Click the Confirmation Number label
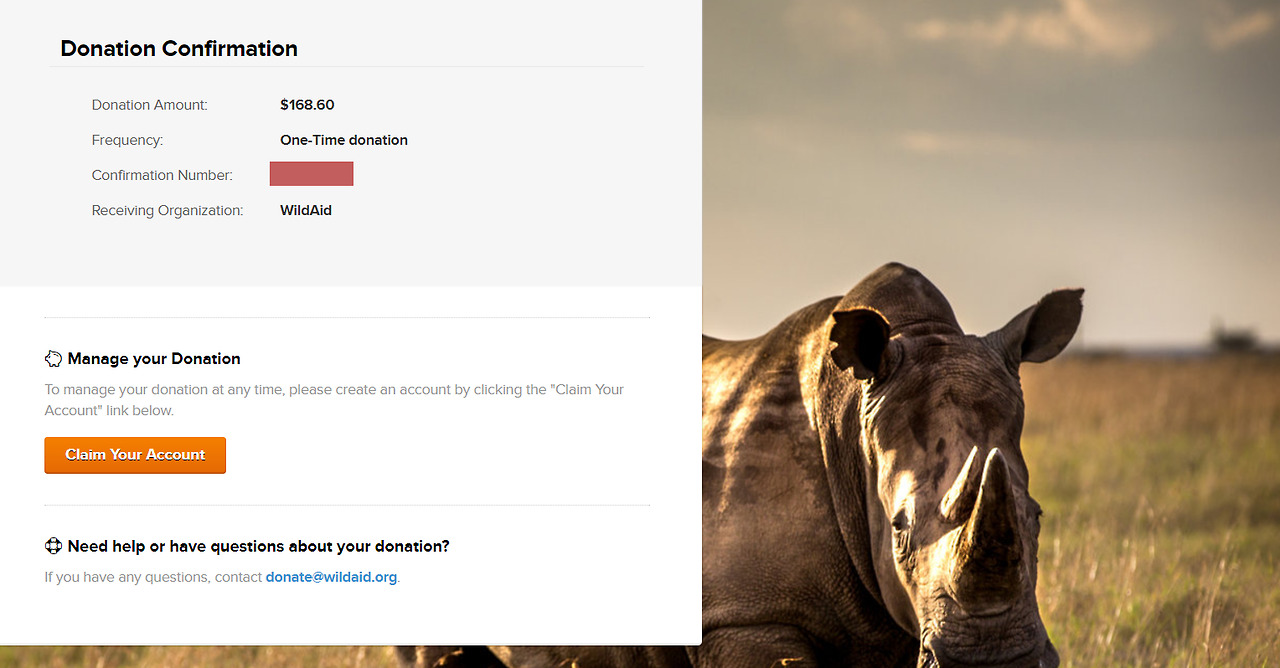 point(162,176)
